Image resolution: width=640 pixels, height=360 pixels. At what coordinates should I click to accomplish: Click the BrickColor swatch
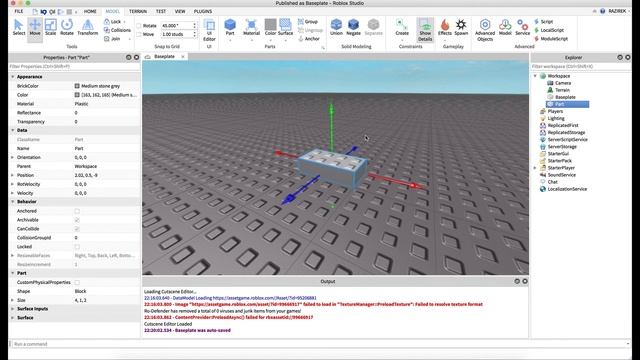pos(77,86)
